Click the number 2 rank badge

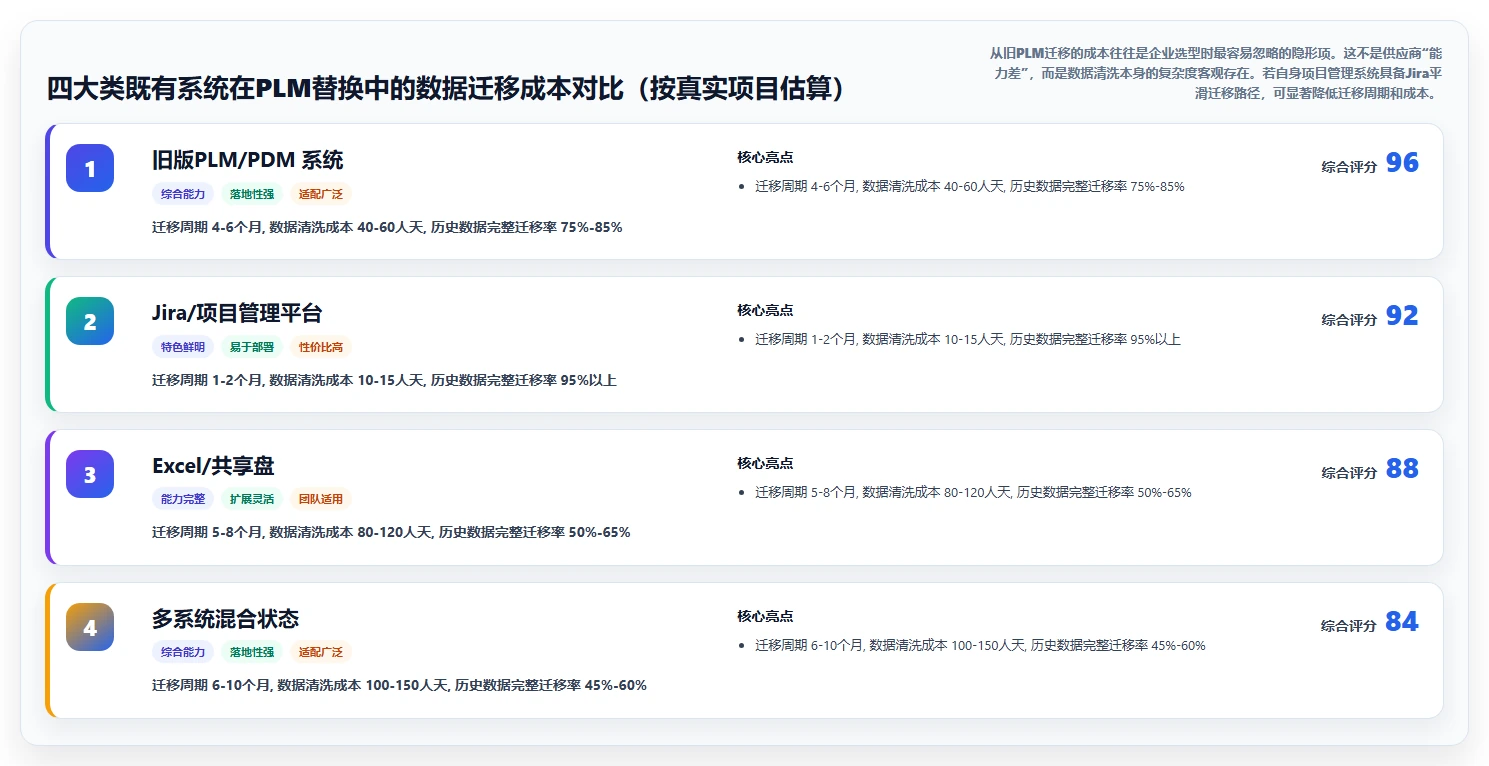[x=90, y=321]
